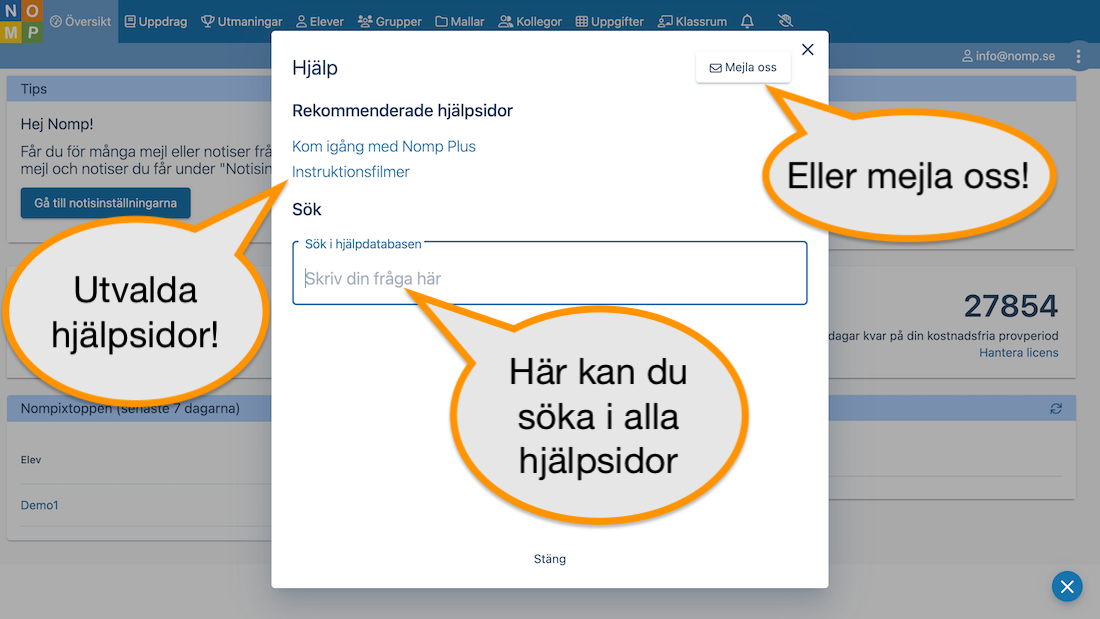Click the Rekommenderade hjälpsidor heading
The height and width of the screenshot is (619, 1100).
tap(402, 110)
